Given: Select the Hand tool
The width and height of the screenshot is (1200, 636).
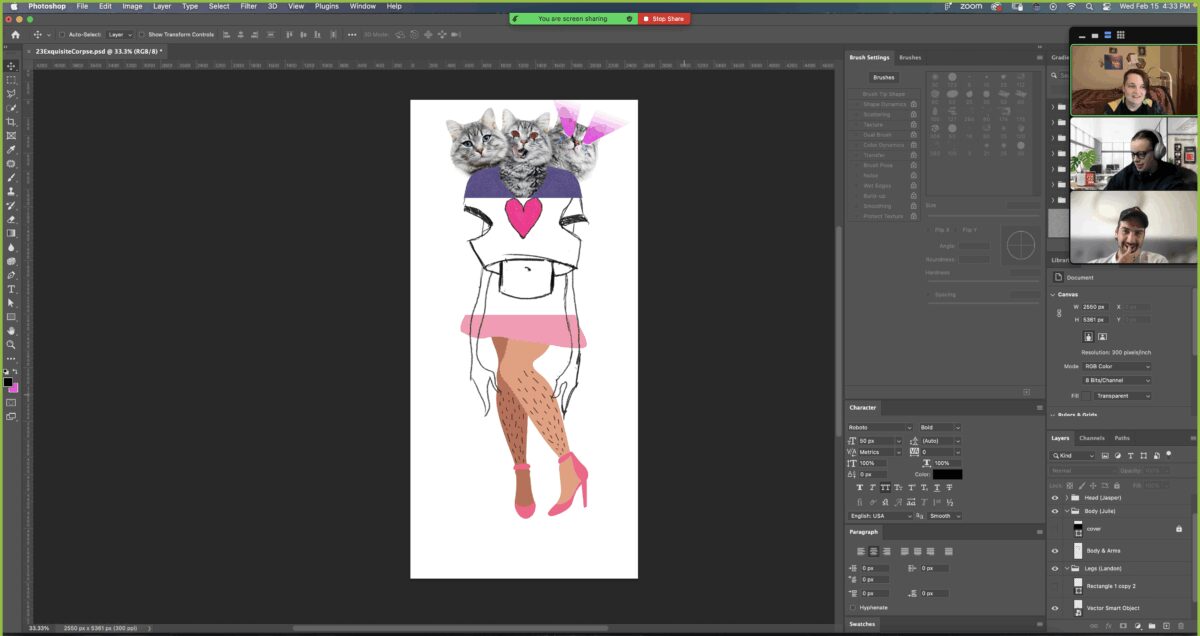Looking at the screenshot, I should click(x=11, y=330).
